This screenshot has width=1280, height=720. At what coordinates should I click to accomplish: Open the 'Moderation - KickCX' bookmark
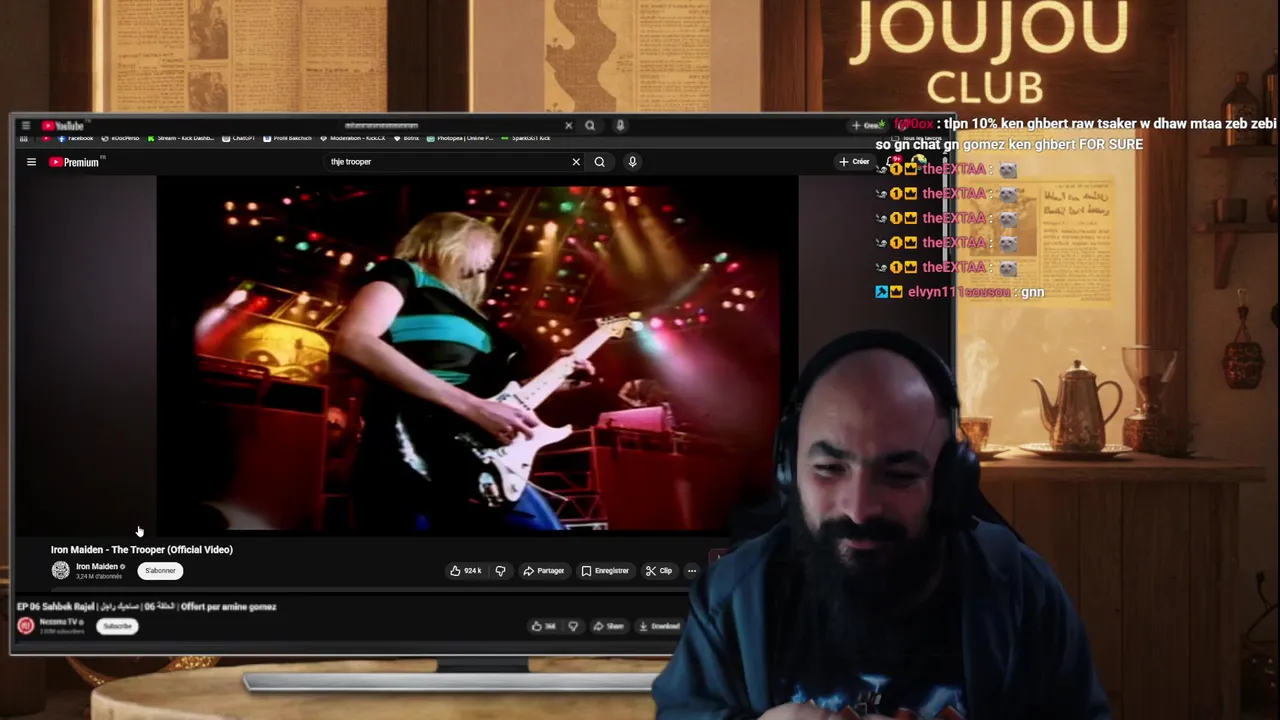(x=353, y=138)
